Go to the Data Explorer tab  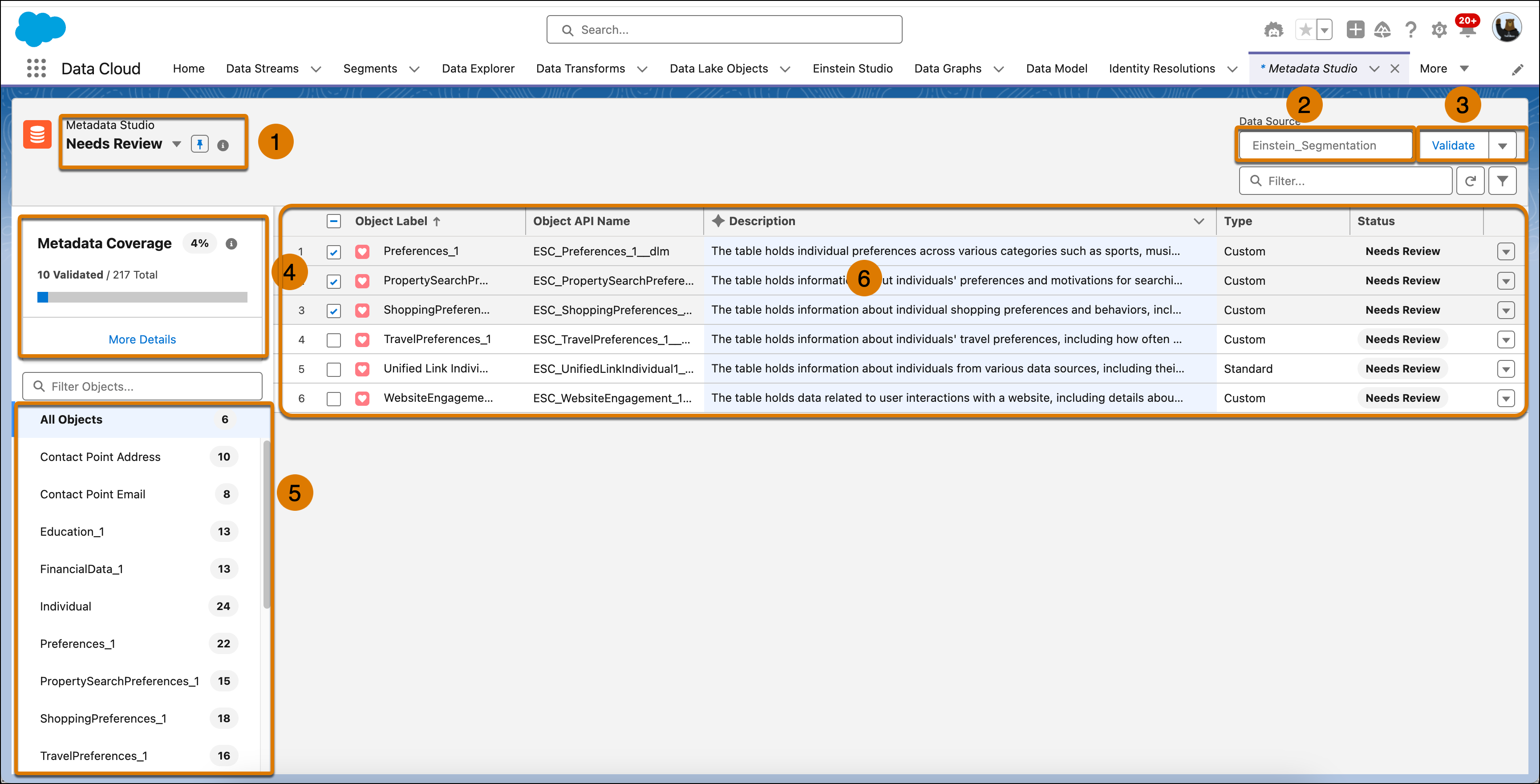(478, 69)
